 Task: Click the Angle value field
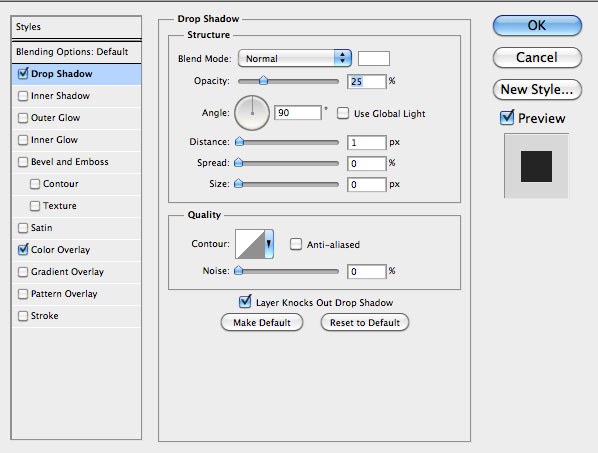click(x=298, y=113)
